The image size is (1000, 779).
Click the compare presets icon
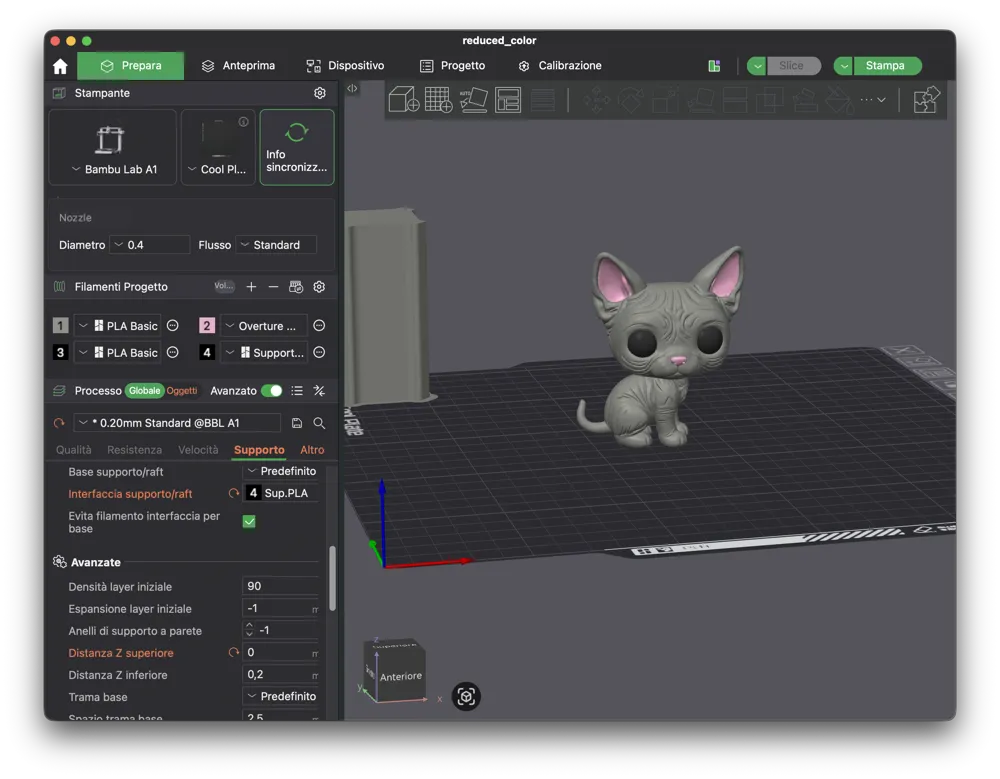319,390
